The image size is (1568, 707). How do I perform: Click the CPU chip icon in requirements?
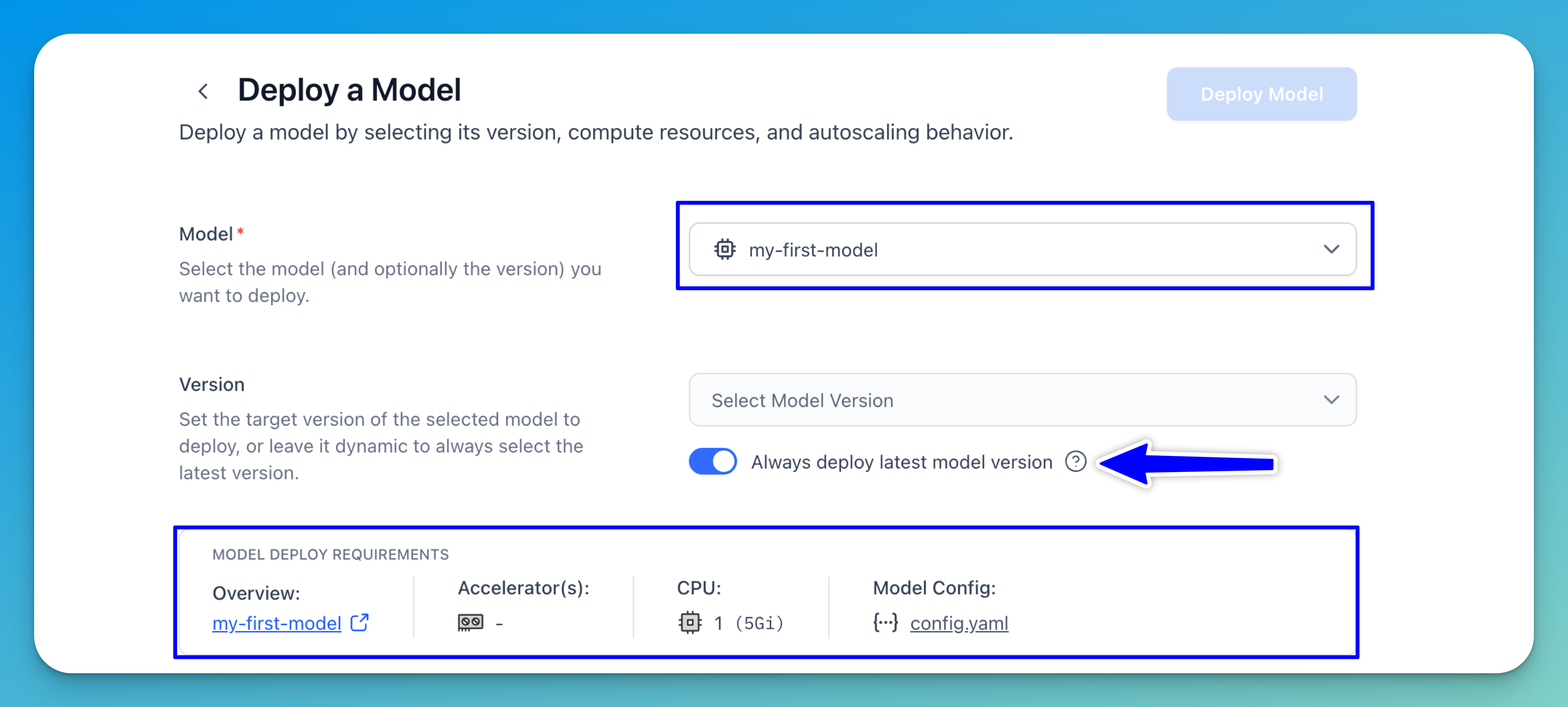click(x=689, y=622)
